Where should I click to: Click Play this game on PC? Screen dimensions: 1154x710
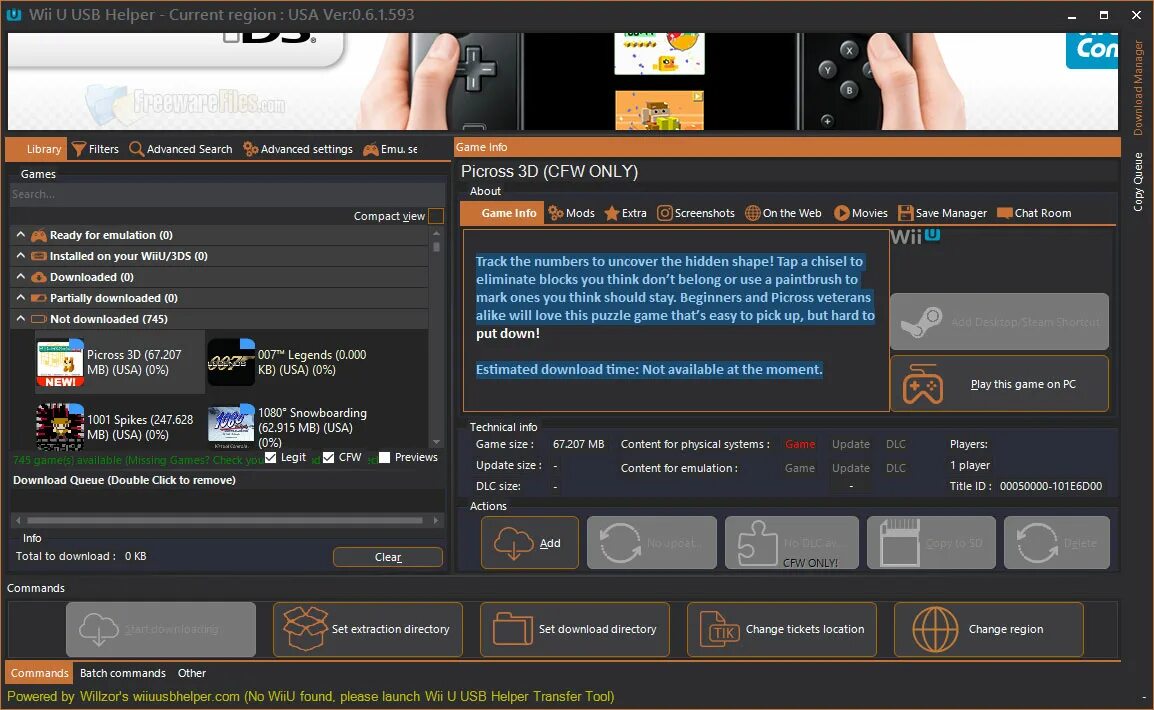click(x=999, y=384)
